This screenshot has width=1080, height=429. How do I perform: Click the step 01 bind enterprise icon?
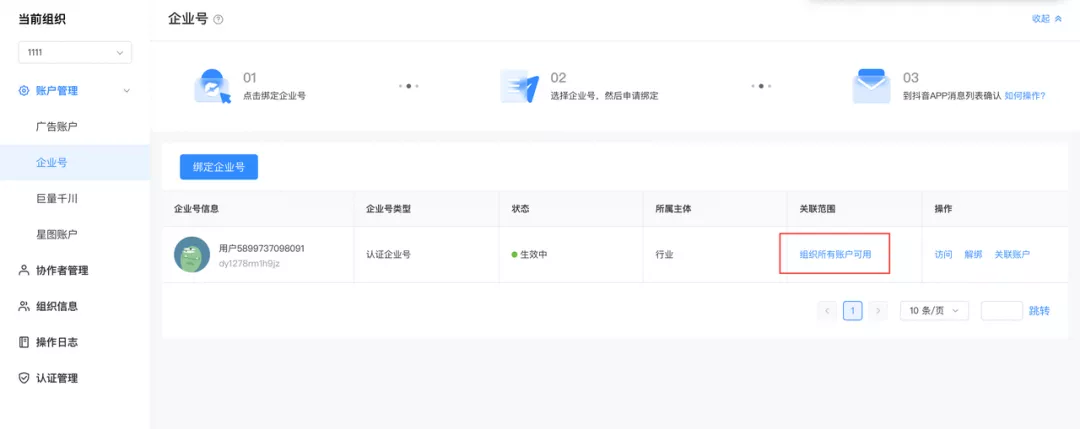coord(212,86)
